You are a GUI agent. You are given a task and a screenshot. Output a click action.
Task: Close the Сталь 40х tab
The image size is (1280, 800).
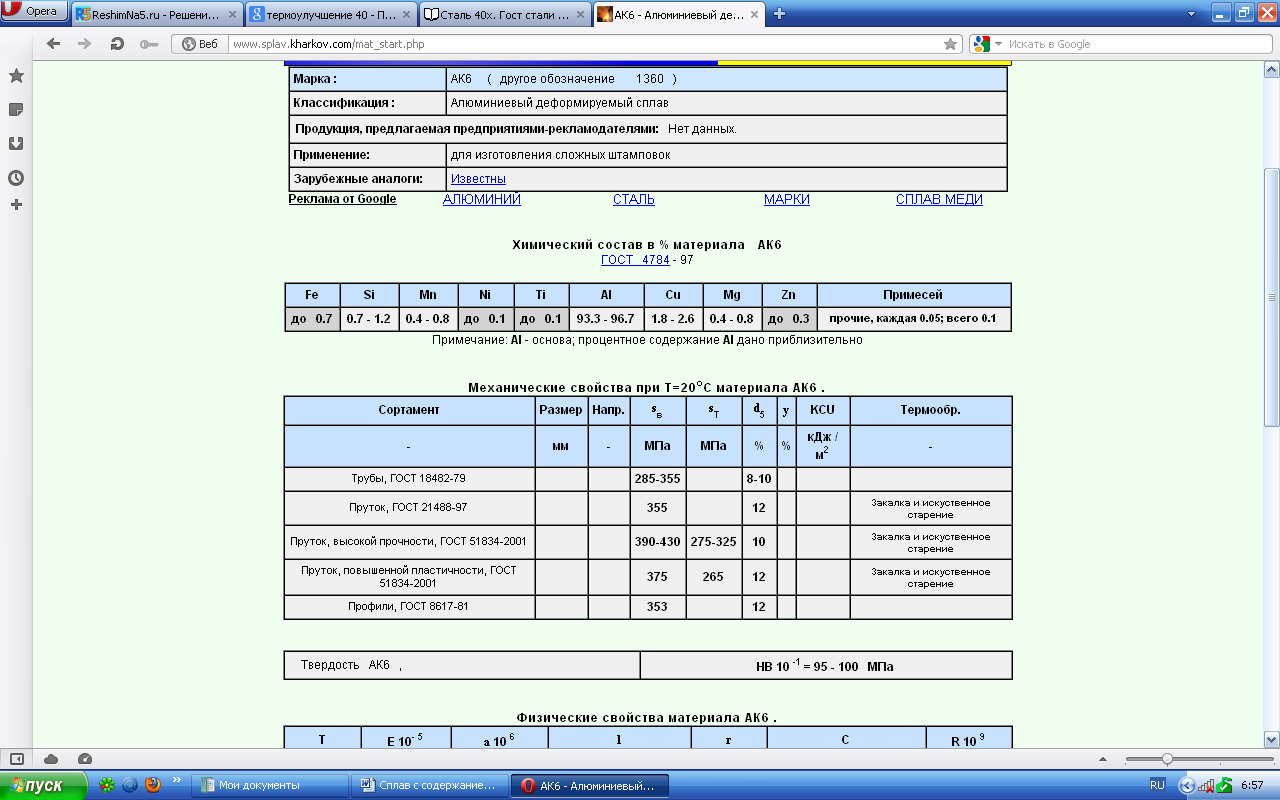pos(578,14)
